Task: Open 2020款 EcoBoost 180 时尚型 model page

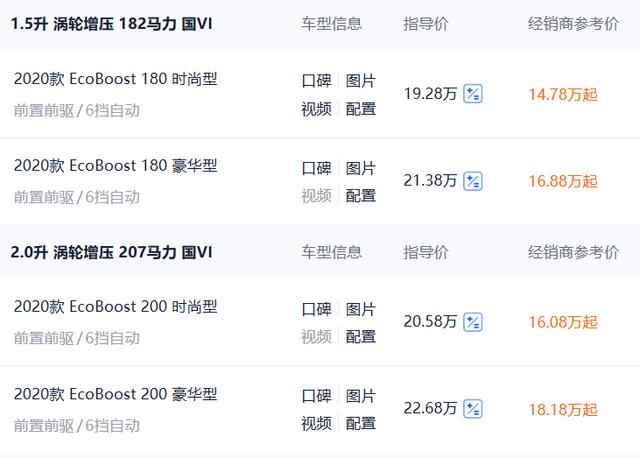Action: click(116, 79)
